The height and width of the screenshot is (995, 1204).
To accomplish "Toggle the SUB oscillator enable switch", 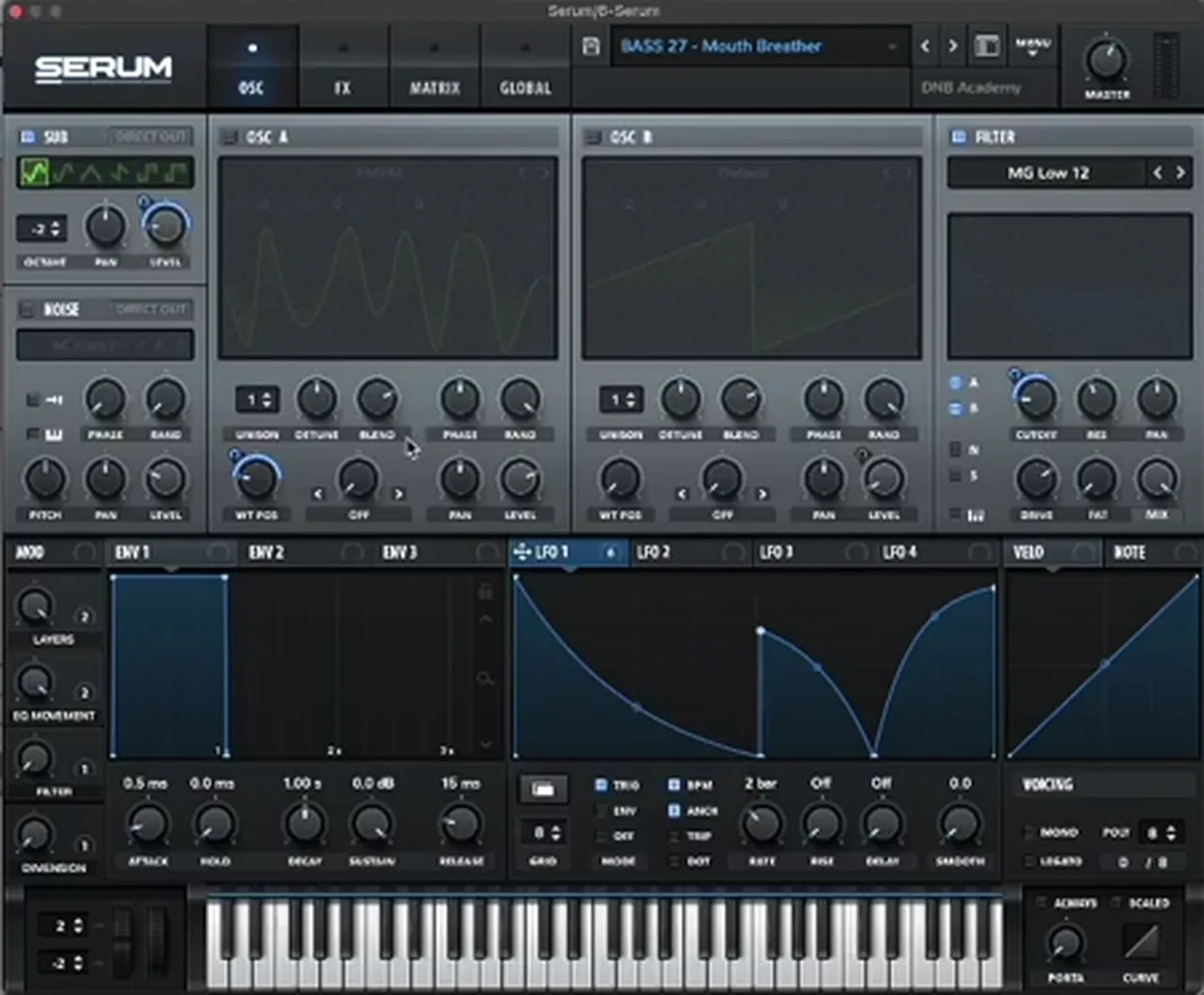I will coord(27,137).
